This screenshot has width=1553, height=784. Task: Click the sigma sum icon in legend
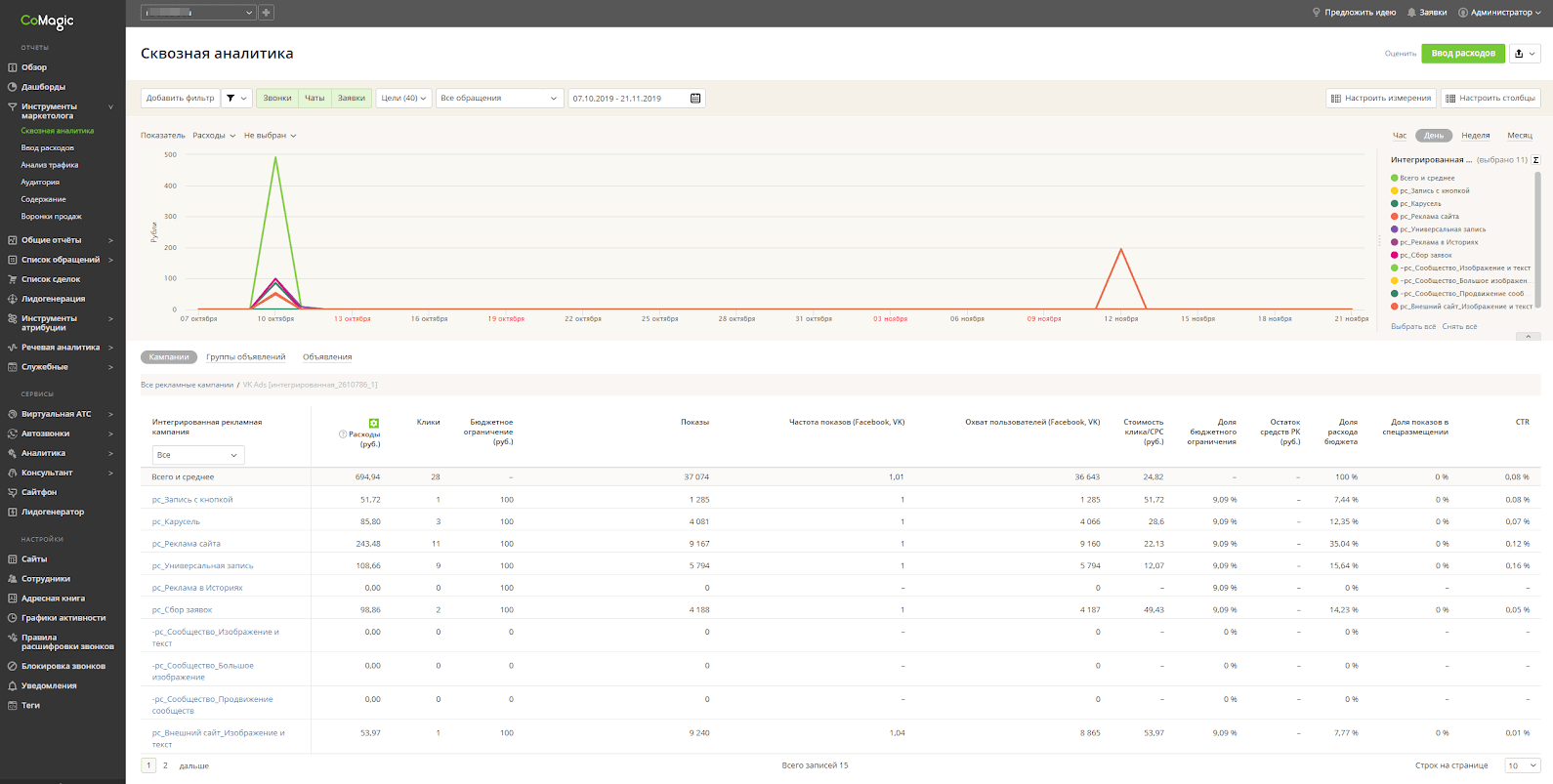pos(1535,160)
